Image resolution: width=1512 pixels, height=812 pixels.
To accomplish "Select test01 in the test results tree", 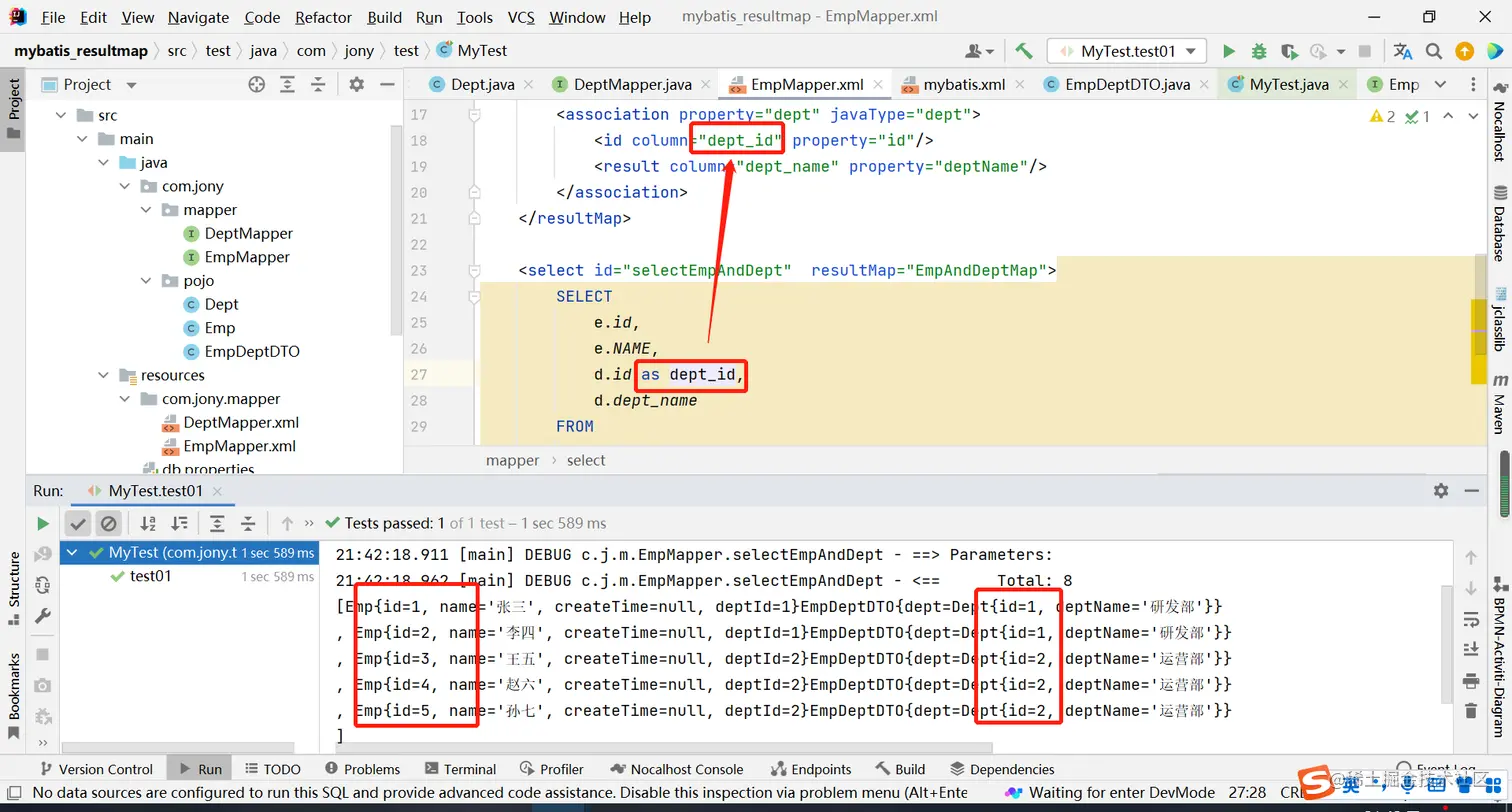I will (x=150, y=576).
